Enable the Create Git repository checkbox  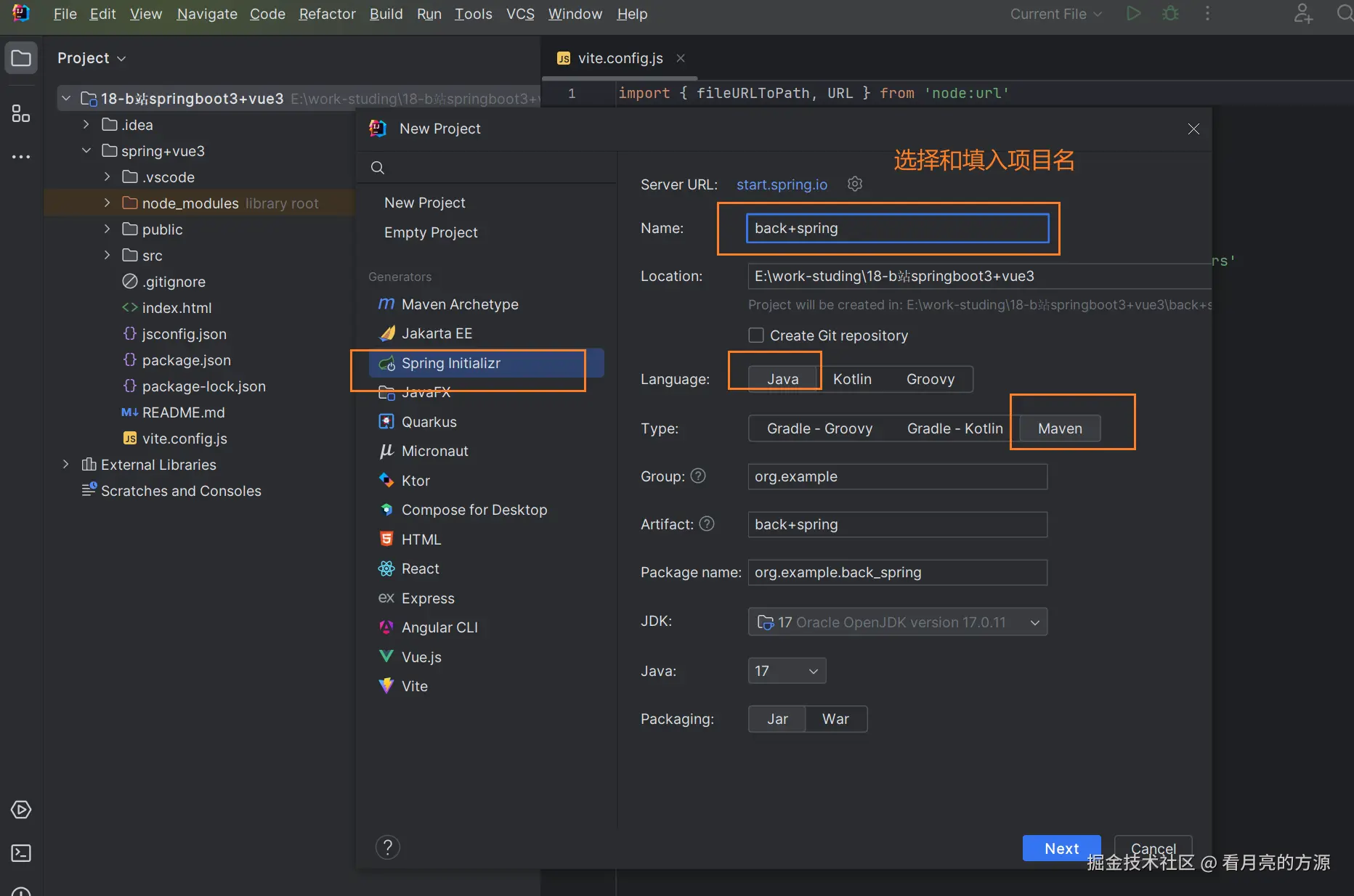756,335
